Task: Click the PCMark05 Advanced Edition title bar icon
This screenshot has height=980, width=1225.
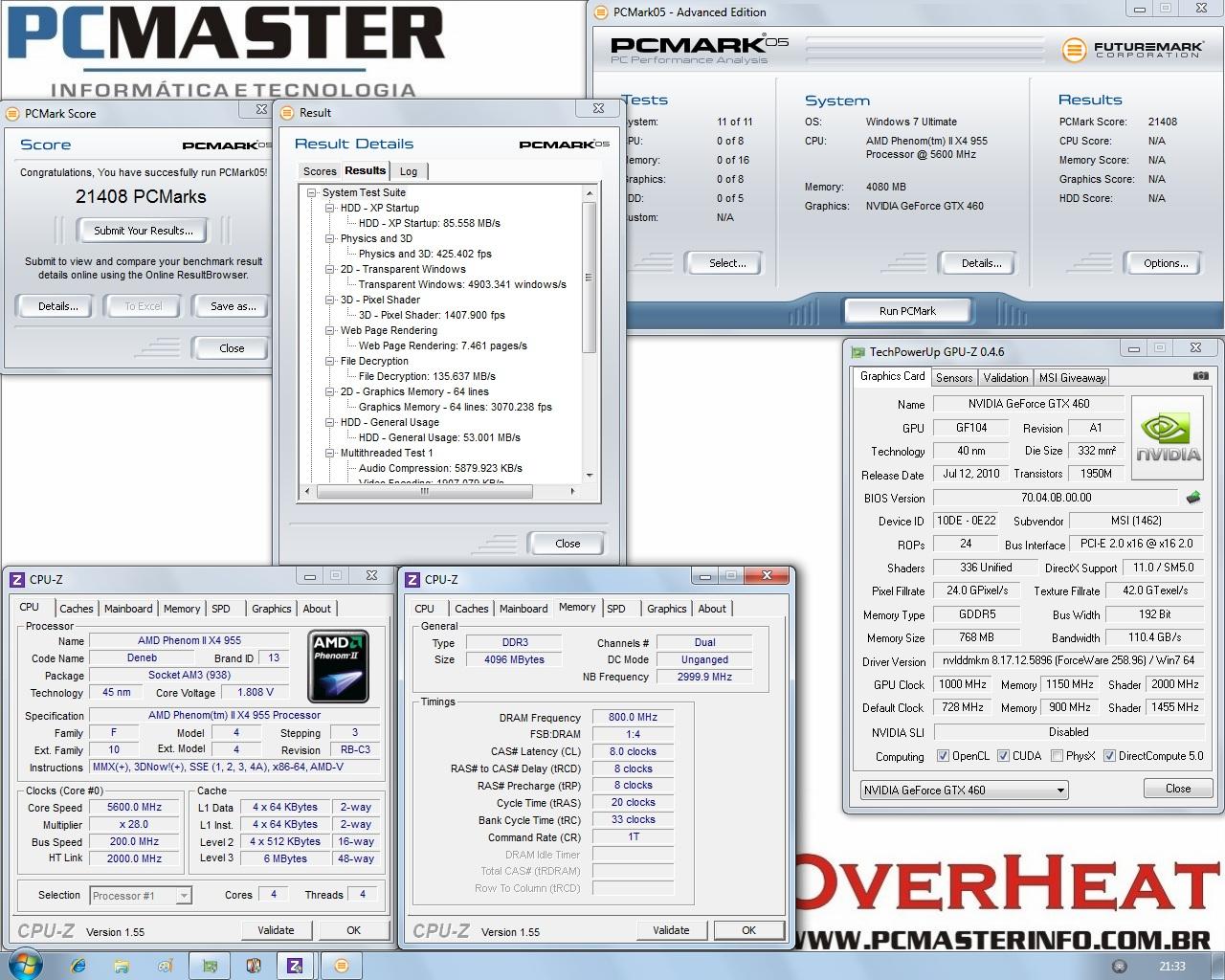Action: click(601, 12)
